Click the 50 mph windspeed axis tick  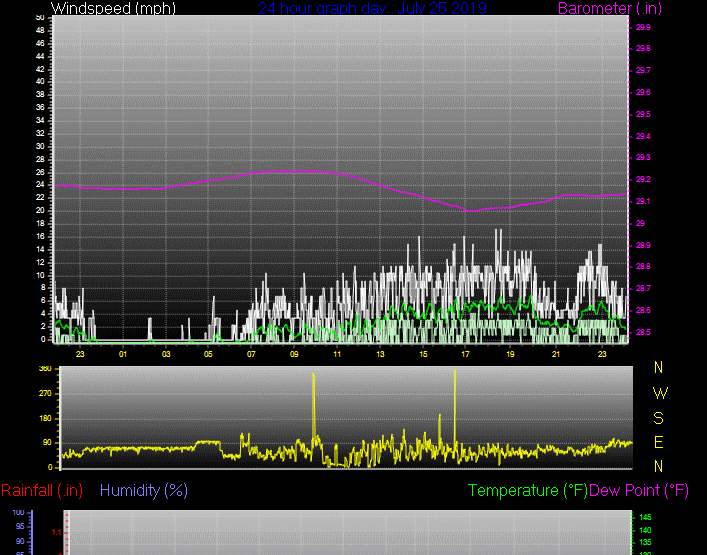39,17
